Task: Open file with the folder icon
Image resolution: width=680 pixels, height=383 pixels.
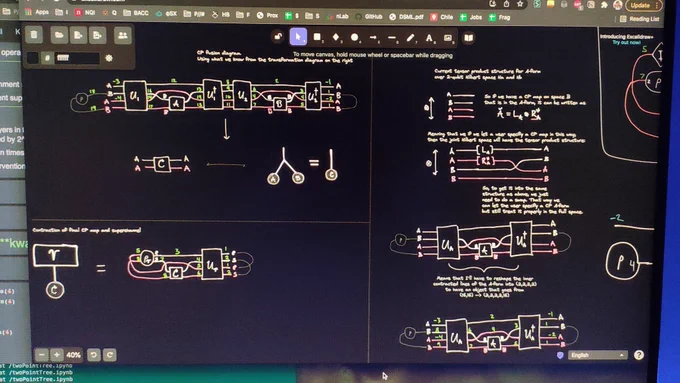Action: (x=59, y=35)
